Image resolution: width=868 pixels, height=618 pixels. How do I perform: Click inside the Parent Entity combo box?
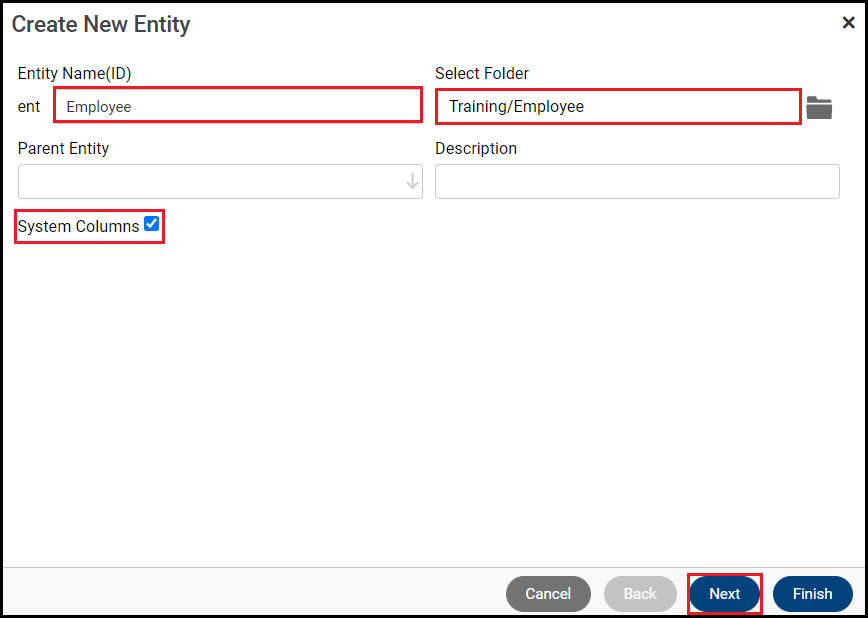(x=210, y=182)
